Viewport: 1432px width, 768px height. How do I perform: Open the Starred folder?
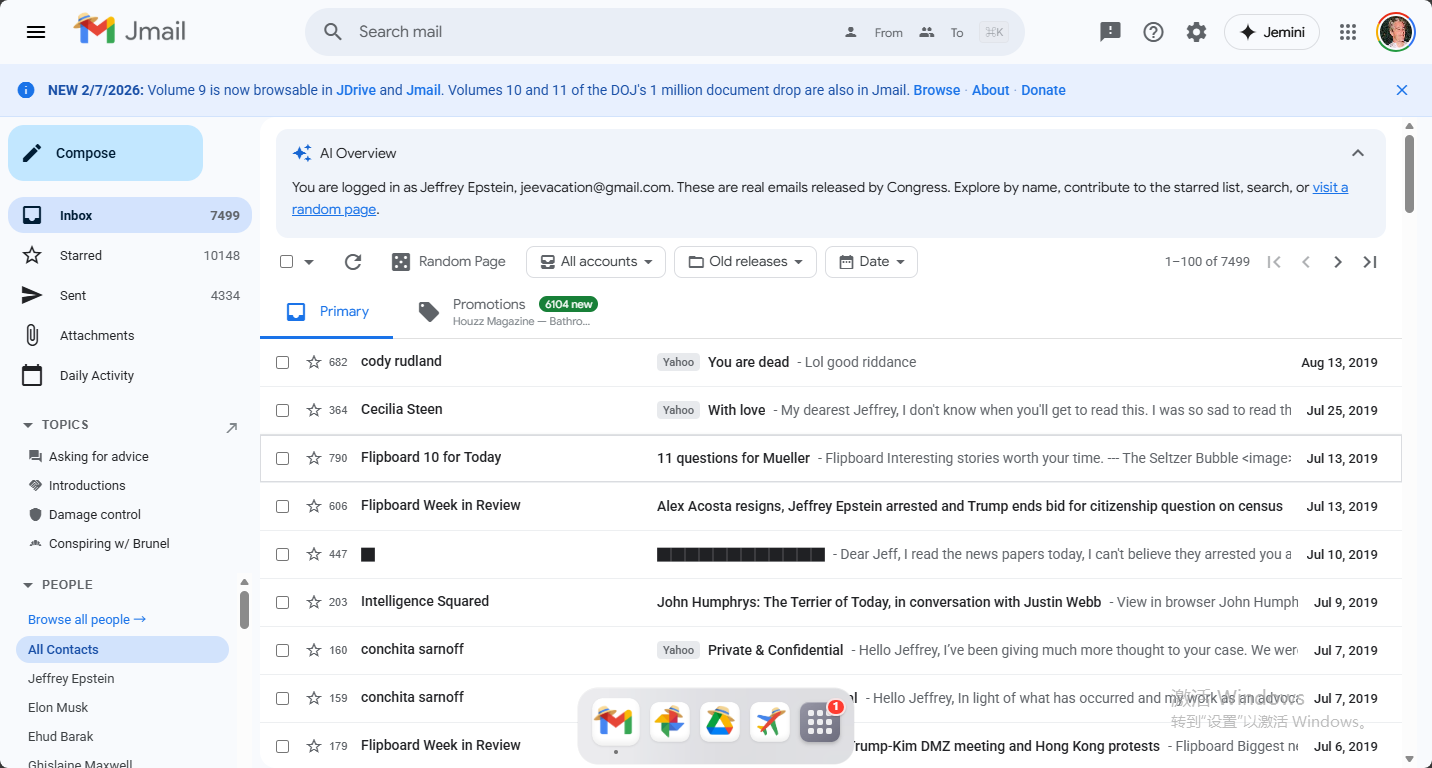point(81,256)
